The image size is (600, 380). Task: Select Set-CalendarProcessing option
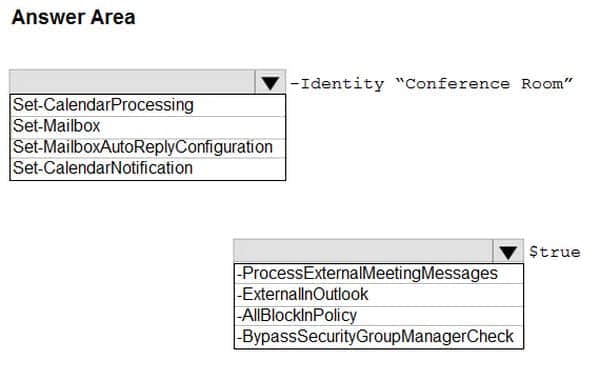point(148,105)
